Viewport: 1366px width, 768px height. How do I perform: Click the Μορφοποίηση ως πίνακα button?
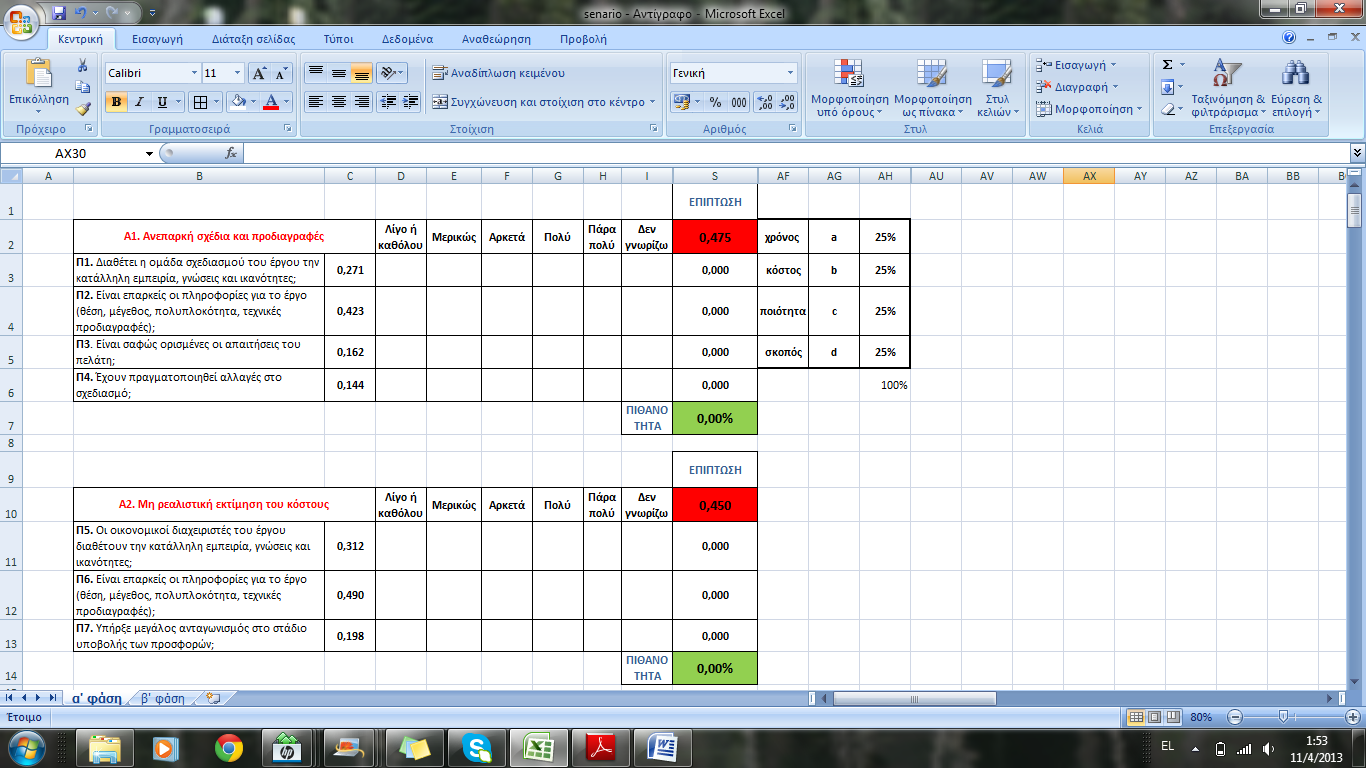pyautogui.click(x=933, y=88)
